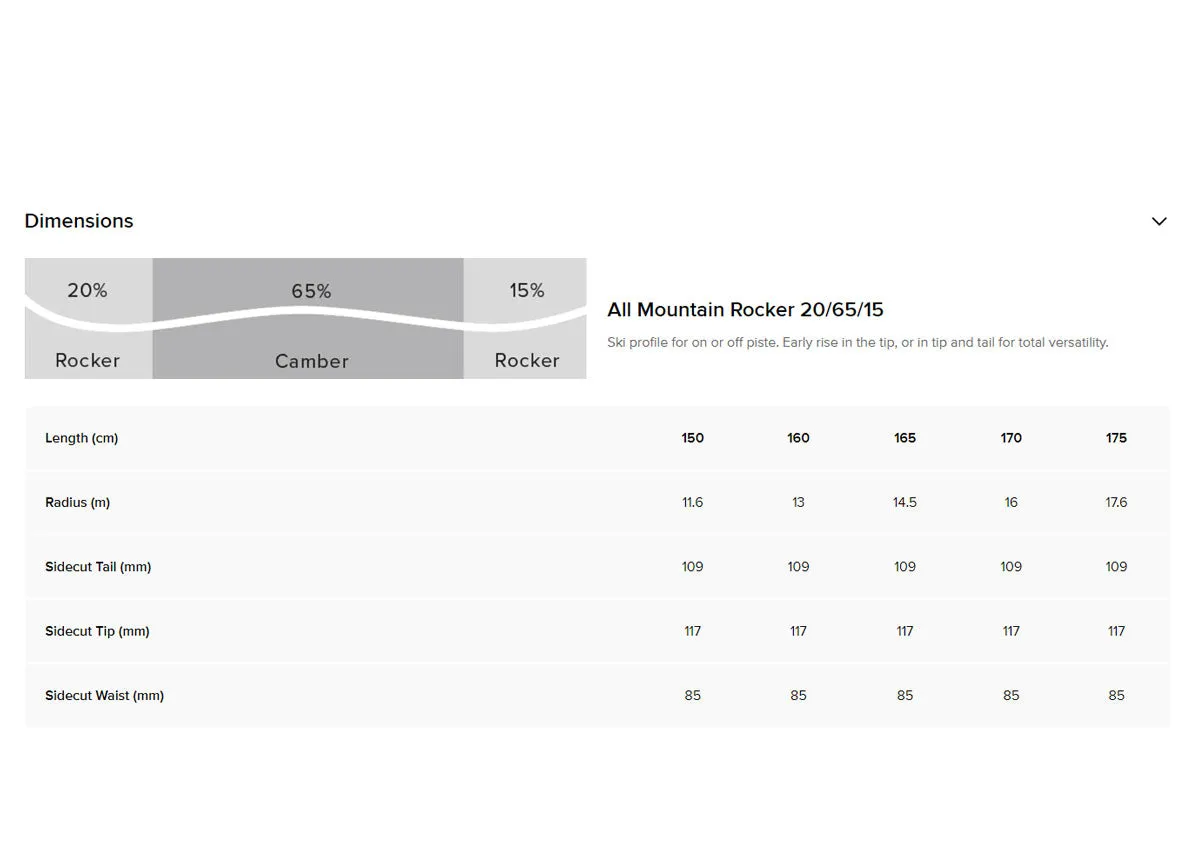Click the 17.6 radius value
Image resolution: width=1200 pixels, height=858 pixels.
coord(1116,502)
